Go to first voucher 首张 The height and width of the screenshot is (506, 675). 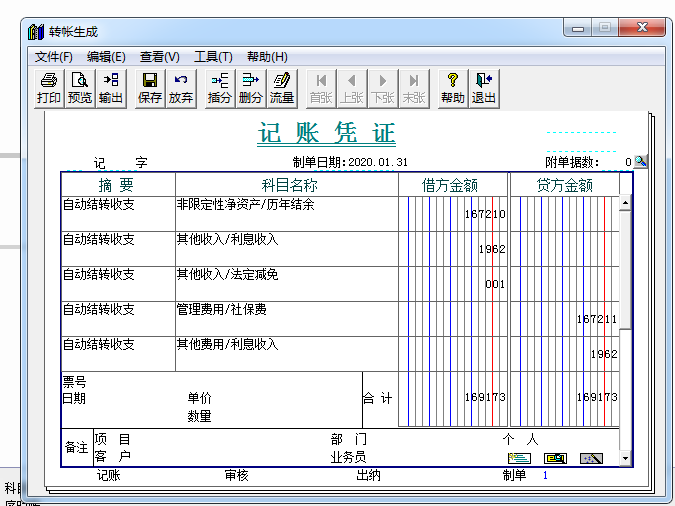click(321, 88)
